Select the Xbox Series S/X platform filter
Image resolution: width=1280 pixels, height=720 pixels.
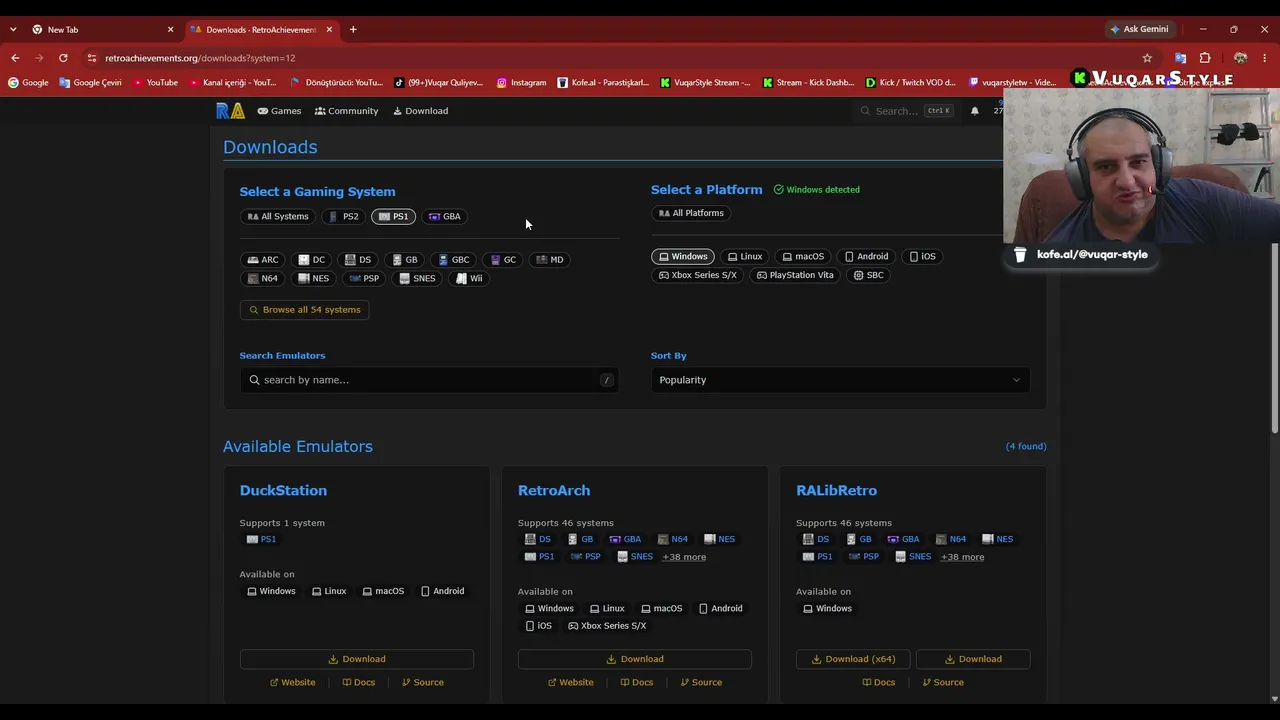pos(698,275)
